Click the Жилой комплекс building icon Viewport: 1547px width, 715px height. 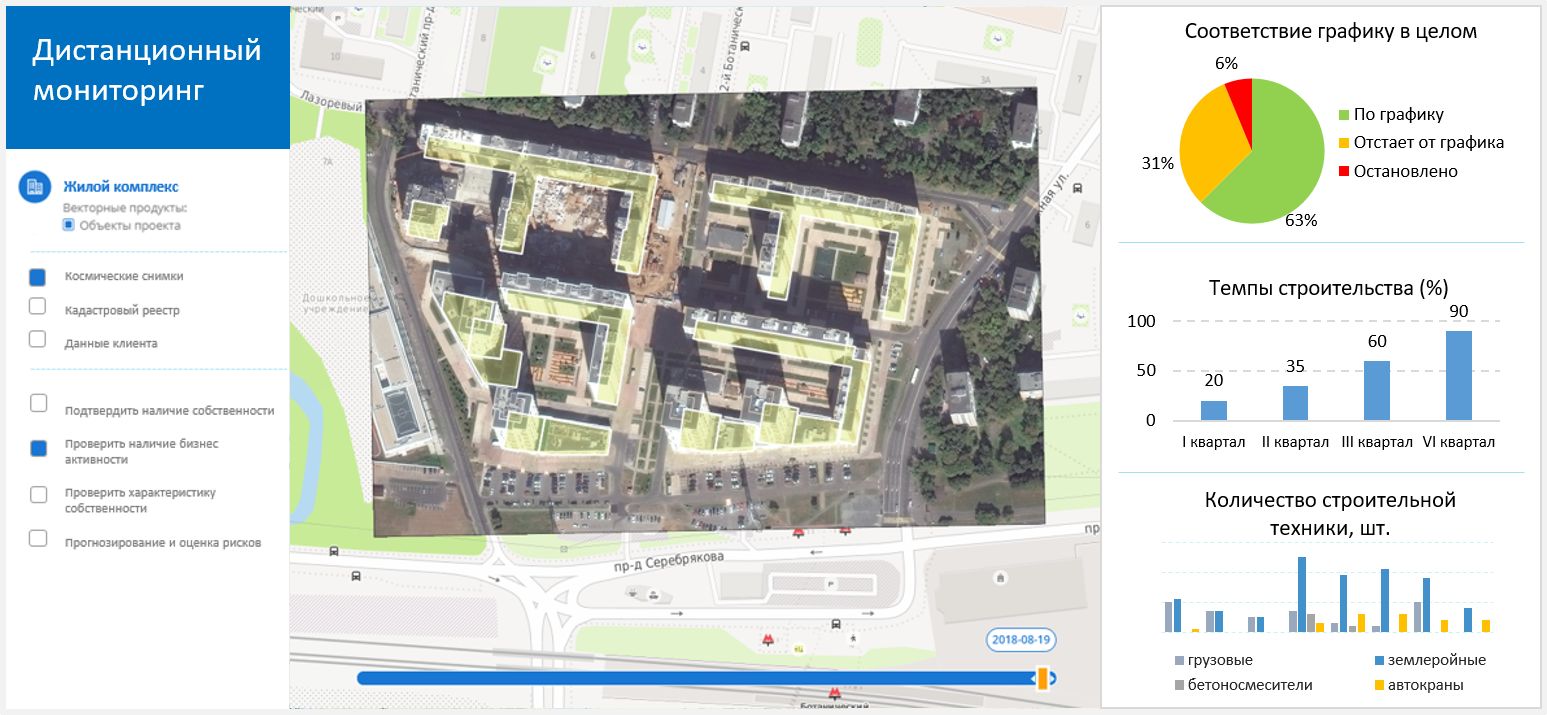point(34,187)
